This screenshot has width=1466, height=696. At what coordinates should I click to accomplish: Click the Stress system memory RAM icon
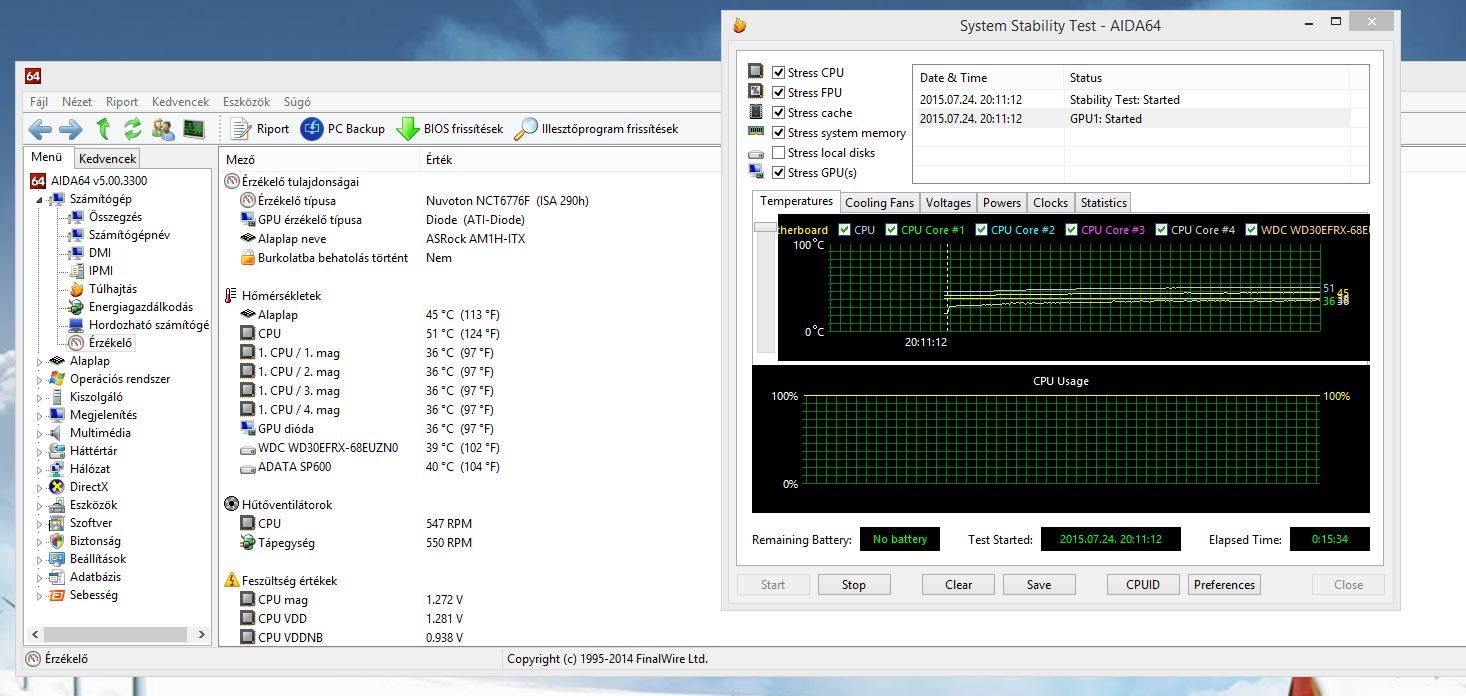coord(756,132)
